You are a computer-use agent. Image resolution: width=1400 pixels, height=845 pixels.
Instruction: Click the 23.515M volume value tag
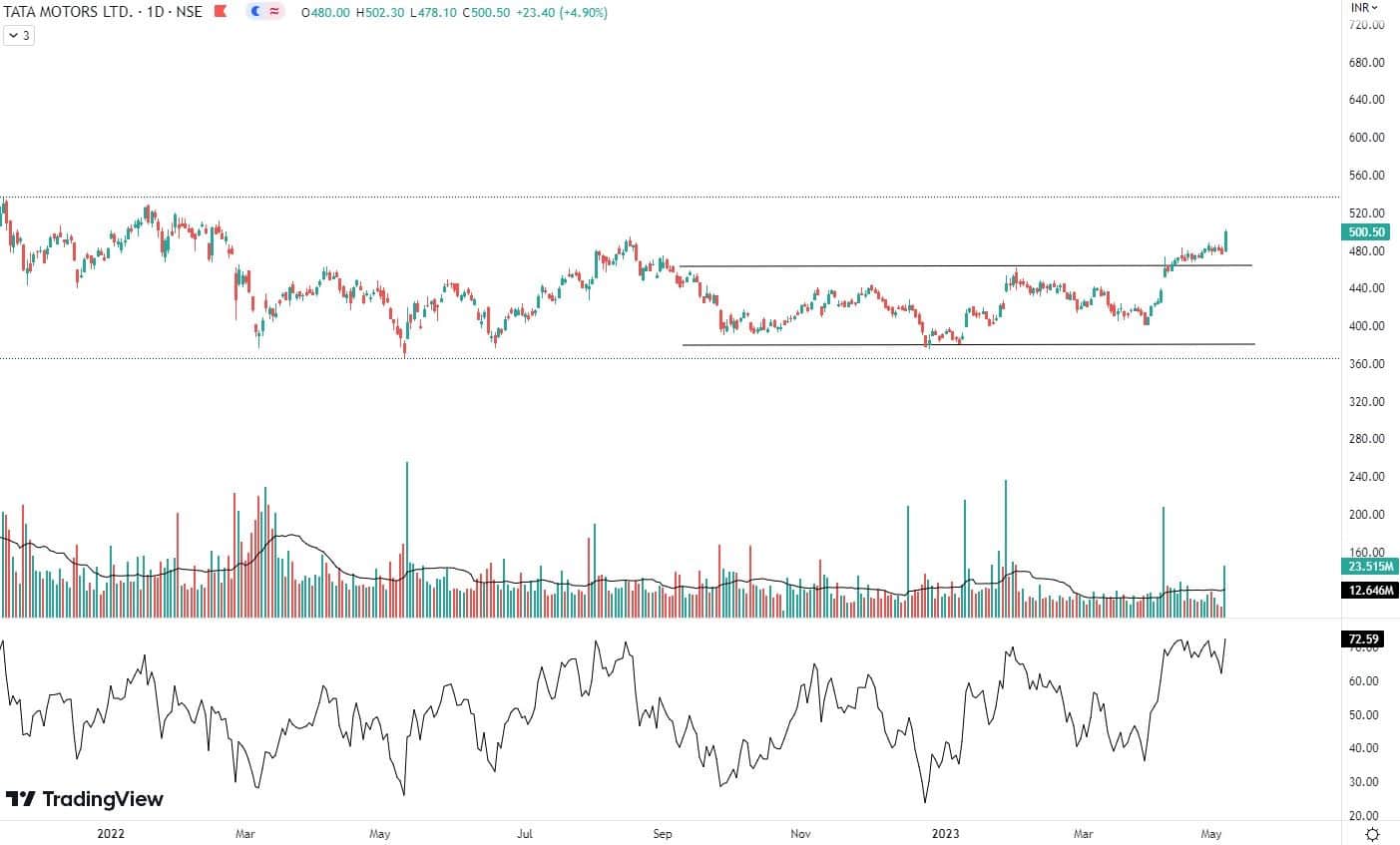coord(1365,567)
